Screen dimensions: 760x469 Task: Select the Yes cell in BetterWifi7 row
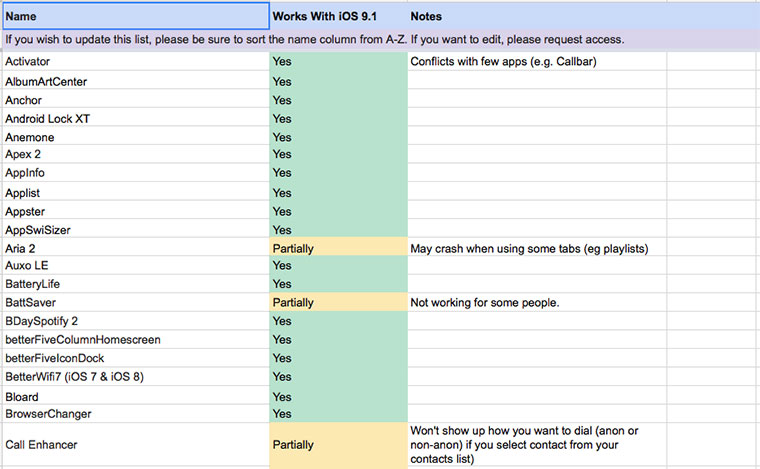338,376
